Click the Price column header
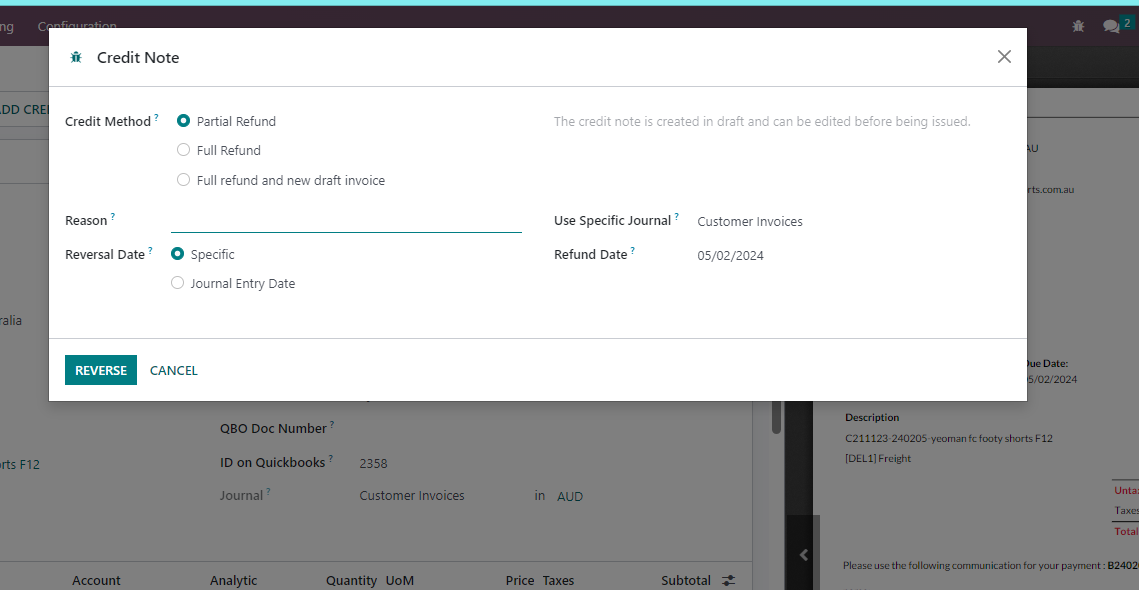 (x=520, y=581)
